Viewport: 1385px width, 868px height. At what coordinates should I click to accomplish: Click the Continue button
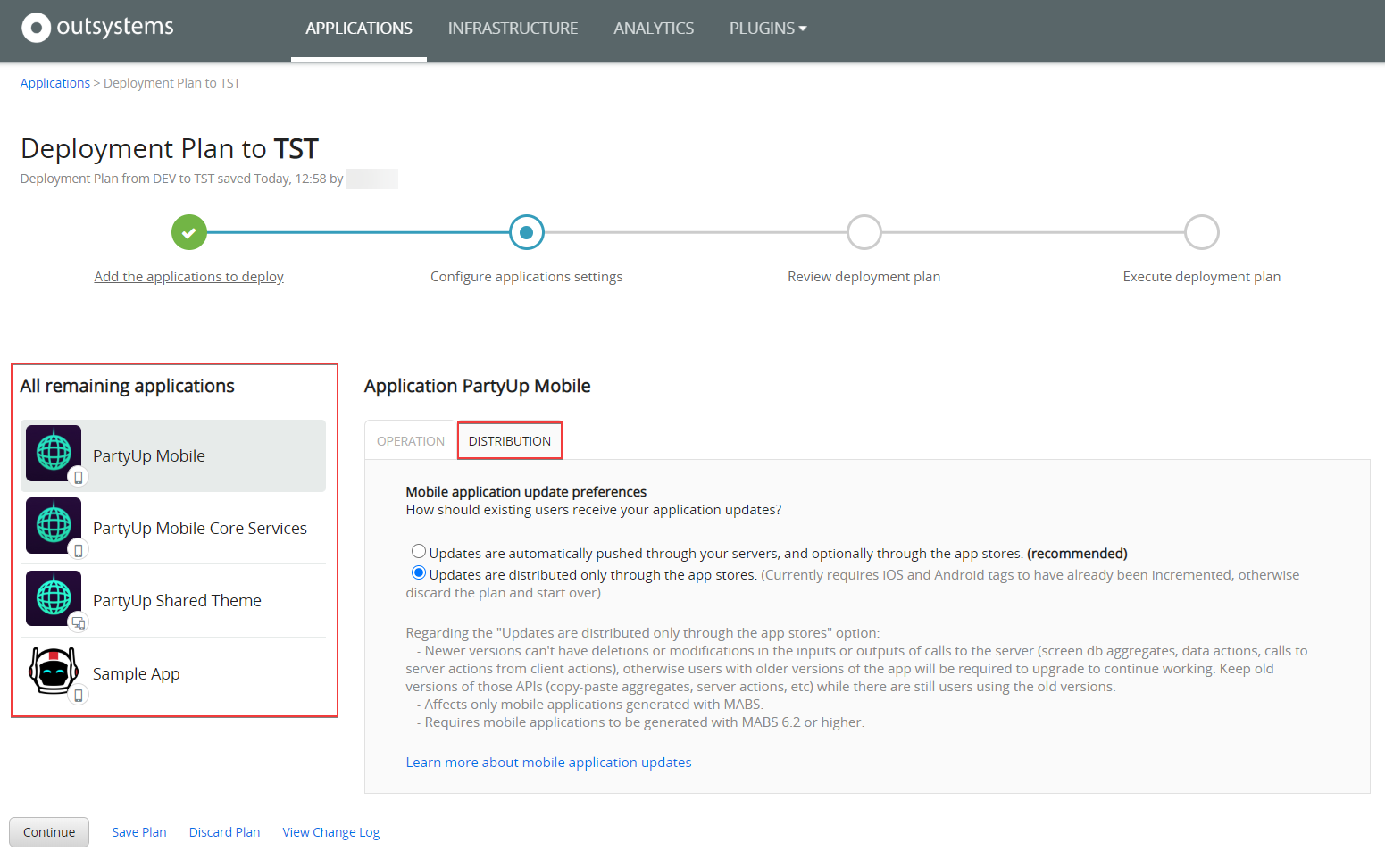point(49,832)
